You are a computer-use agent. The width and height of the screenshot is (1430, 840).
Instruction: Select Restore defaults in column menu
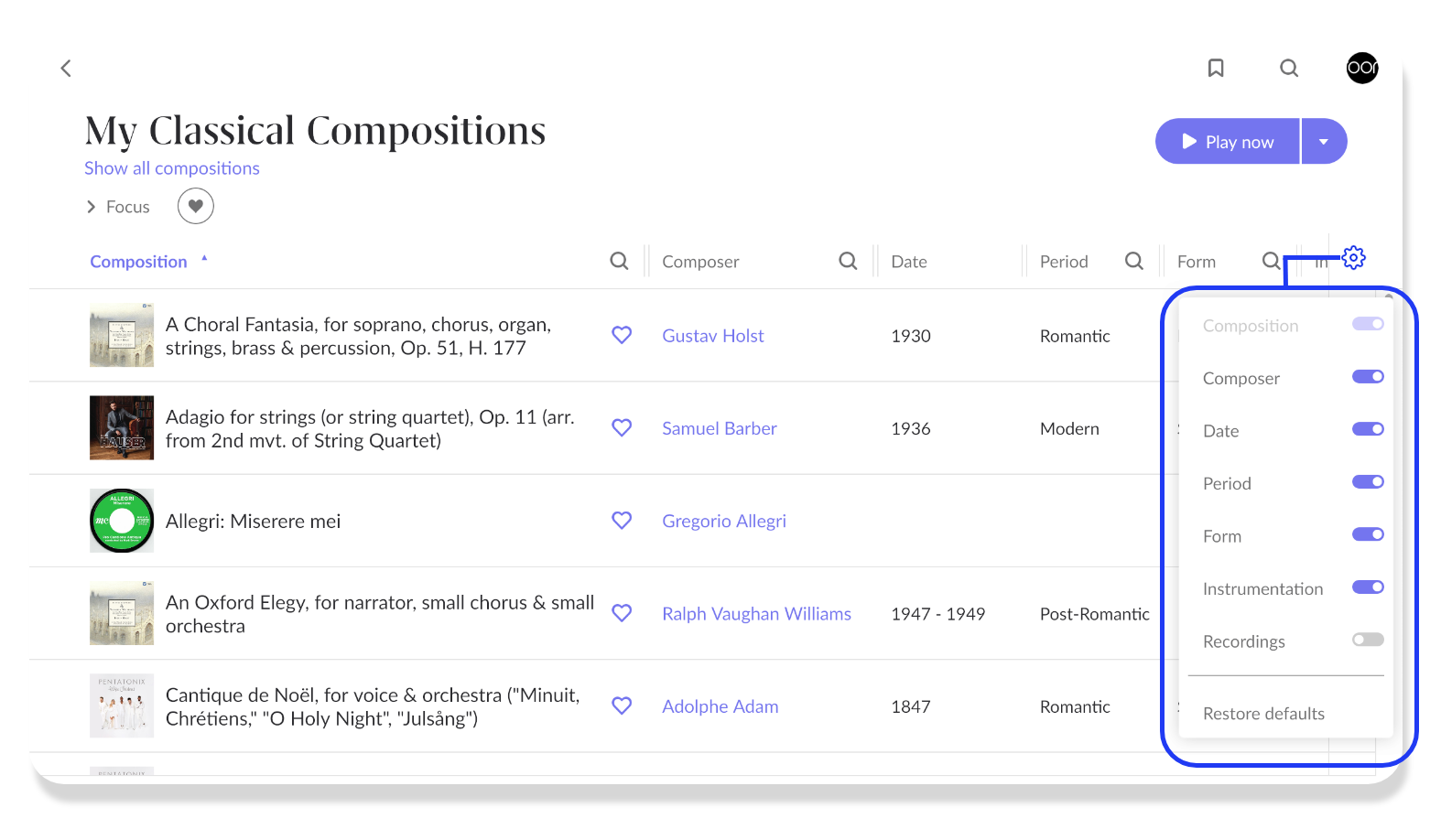[x=1263, y=713]
